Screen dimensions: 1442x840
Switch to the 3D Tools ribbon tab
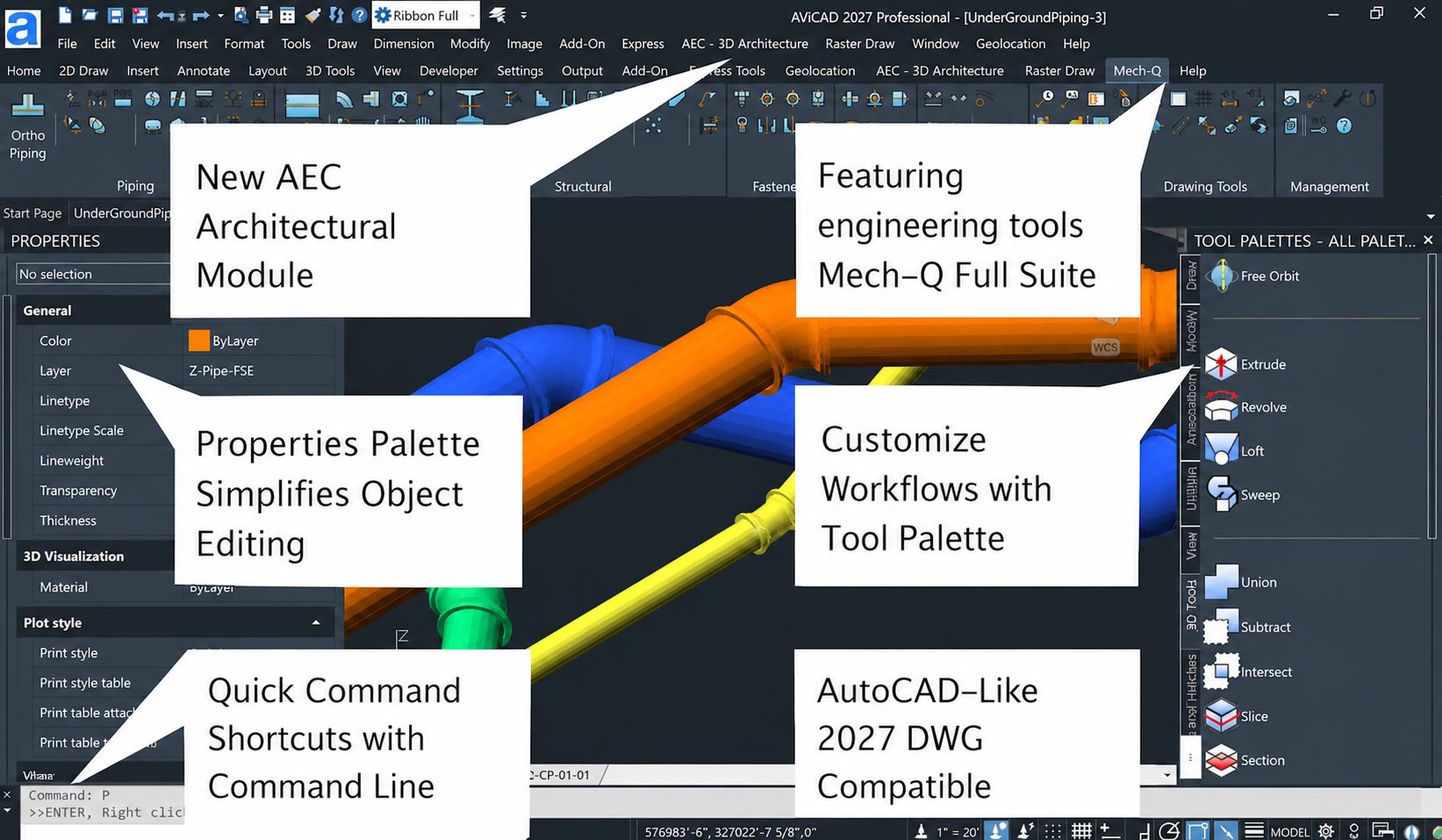330,70
